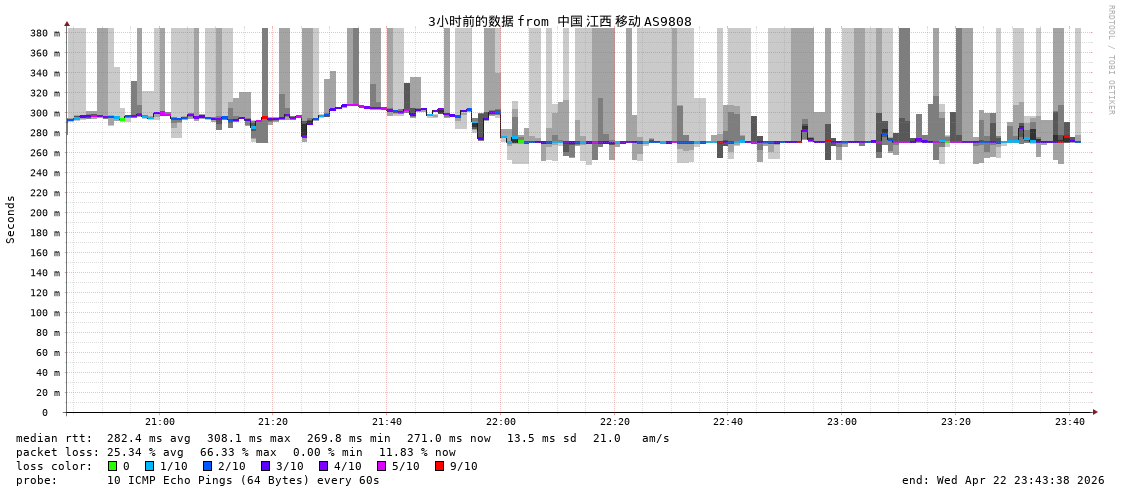The width and height of the screenshot is (1121, 494).
Task: Click the red 9/10 loss color swatch
Action: click(x=440, y=466)
